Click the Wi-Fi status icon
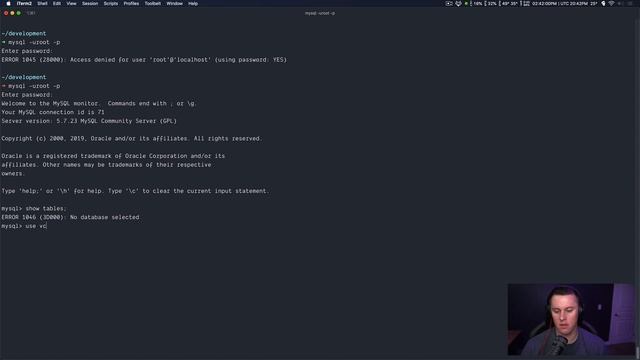This screenshot has height=360, width=640. click(x=611, y=3)
